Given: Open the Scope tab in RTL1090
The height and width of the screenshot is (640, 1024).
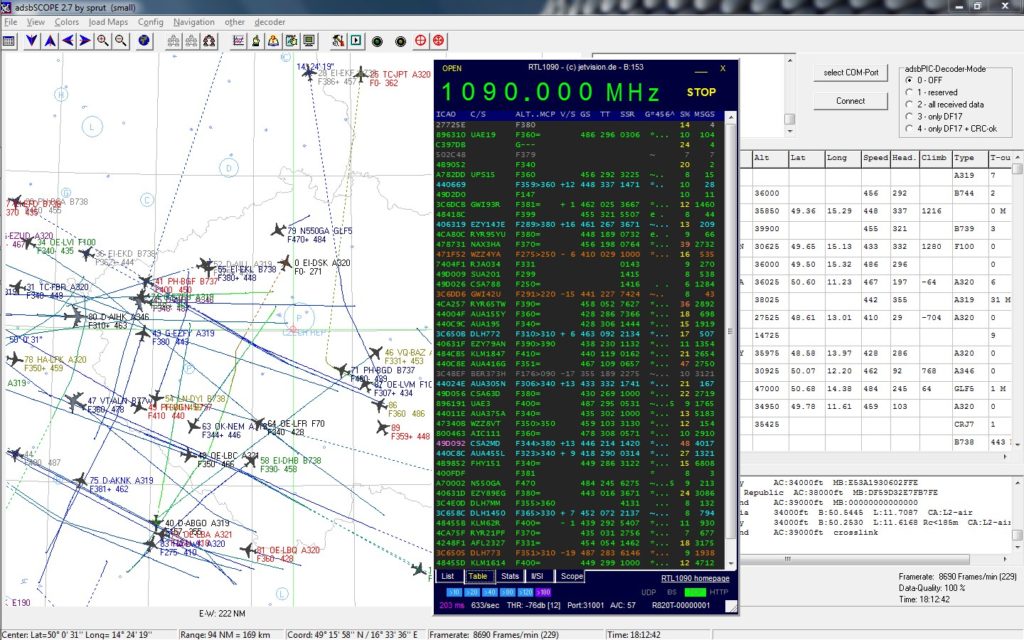Looking at the screenshot, I should 571,577.
